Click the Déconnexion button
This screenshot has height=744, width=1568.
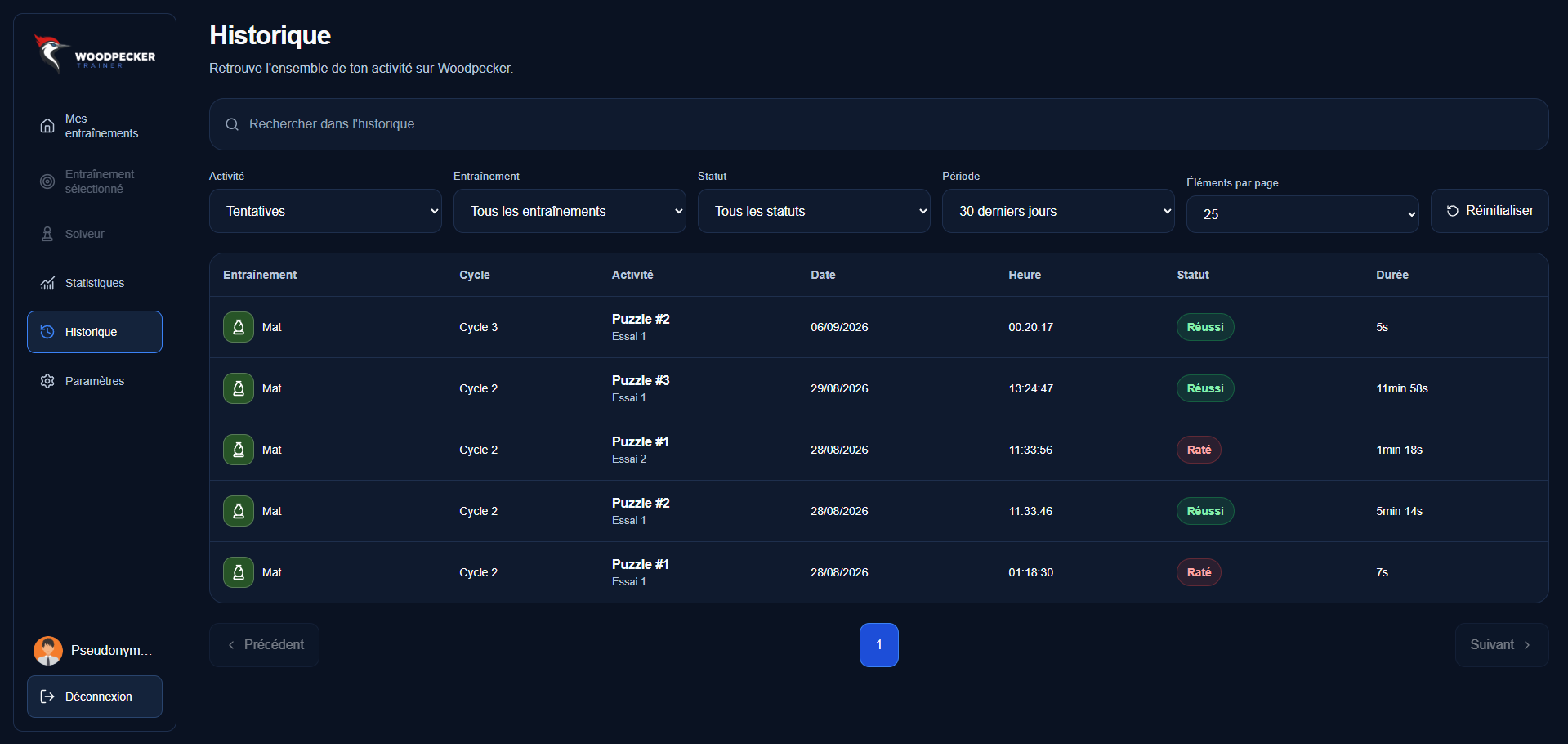(x=95, y=697)
